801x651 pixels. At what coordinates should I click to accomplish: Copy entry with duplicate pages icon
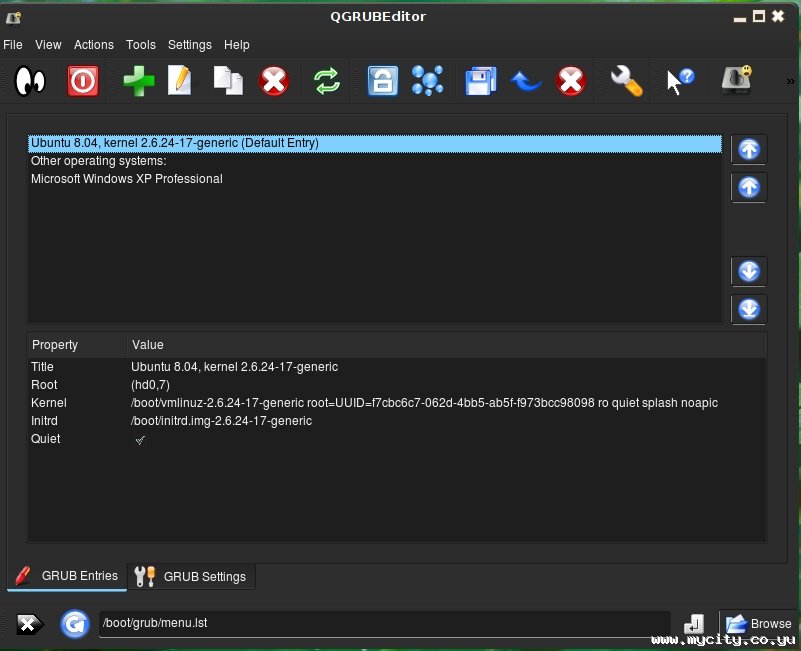(x=228, y=81)
